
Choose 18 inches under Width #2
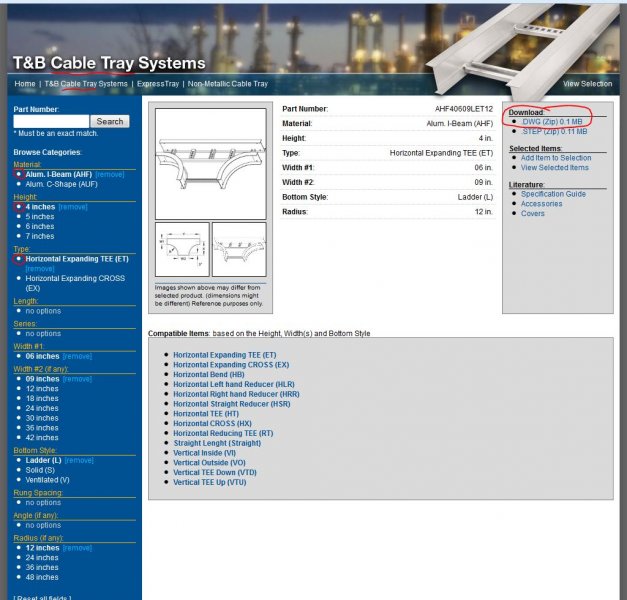click(42, 398)
